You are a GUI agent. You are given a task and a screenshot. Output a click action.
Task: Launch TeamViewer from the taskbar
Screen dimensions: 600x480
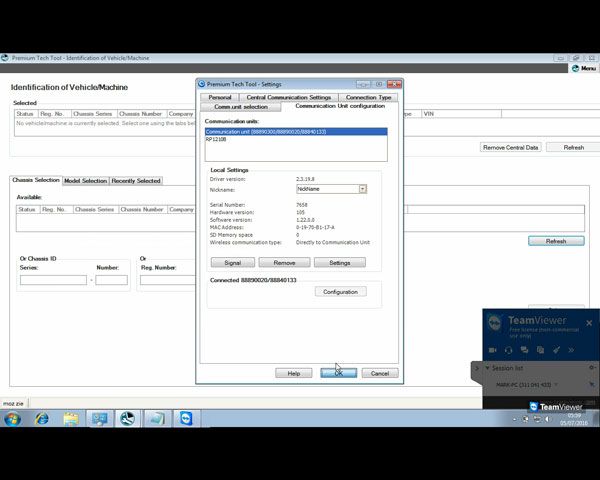(x=186, y=419)
